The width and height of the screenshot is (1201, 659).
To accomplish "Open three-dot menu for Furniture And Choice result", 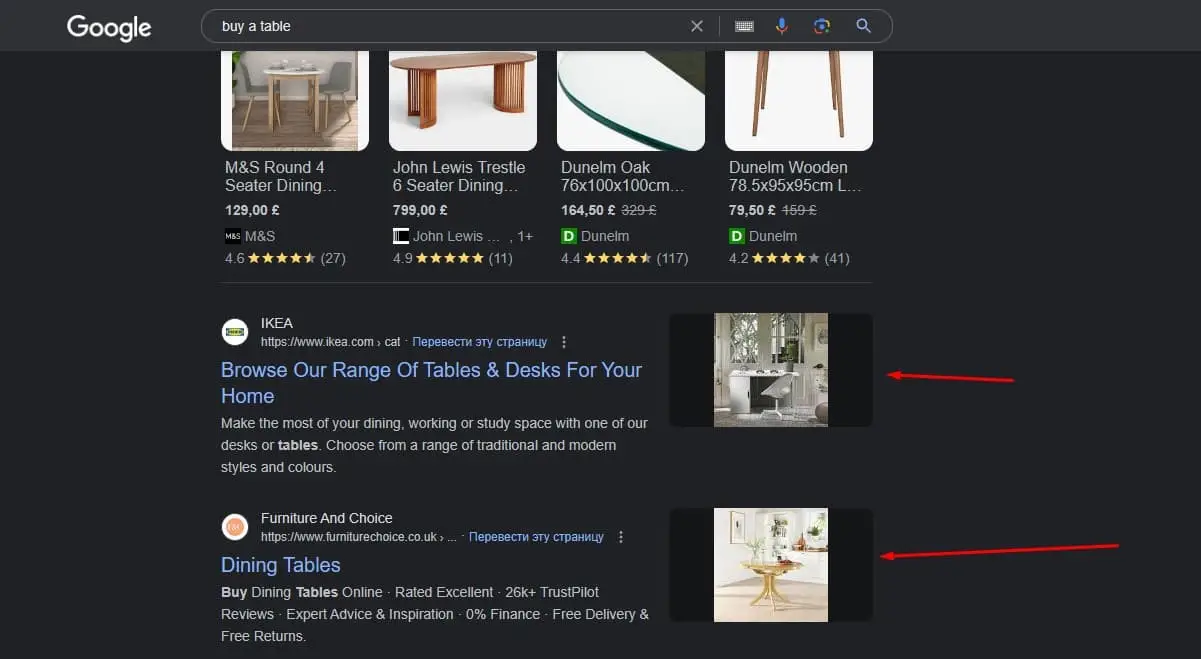I will [x=621, y=537].
